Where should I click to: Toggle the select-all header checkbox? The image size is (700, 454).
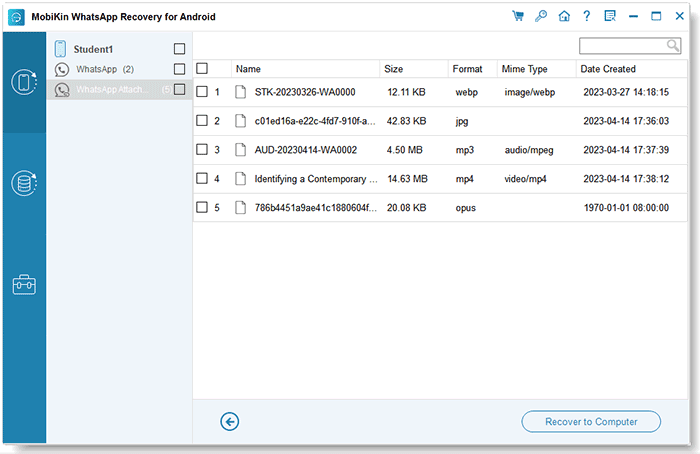[202, 68]
